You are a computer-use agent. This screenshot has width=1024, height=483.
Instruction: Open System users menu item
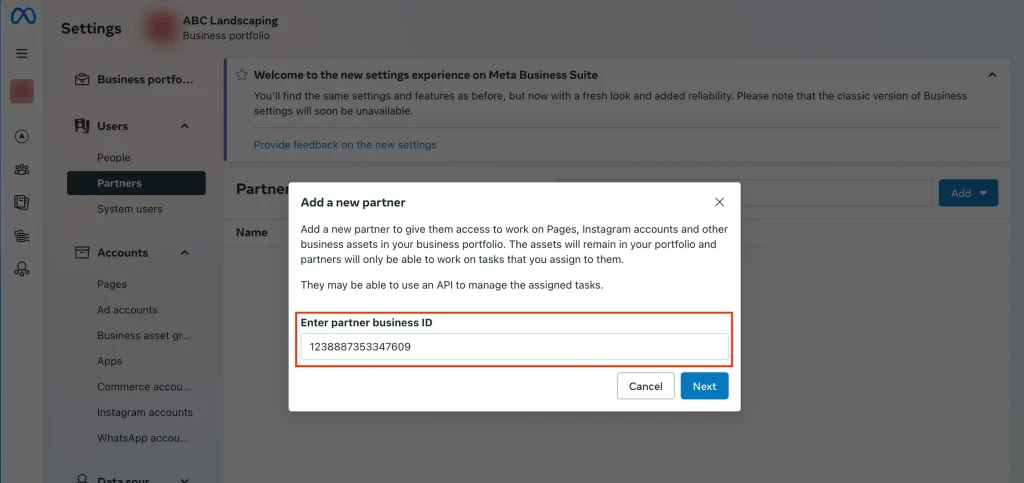[x=130, y=210]
